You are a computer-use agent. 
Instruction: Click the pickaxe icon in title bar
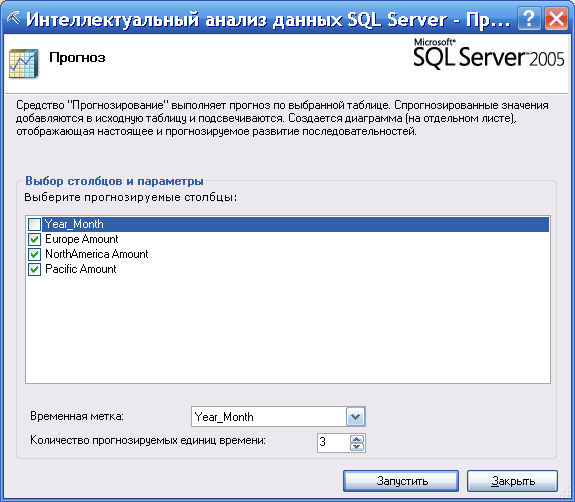[x=13, y=18]
